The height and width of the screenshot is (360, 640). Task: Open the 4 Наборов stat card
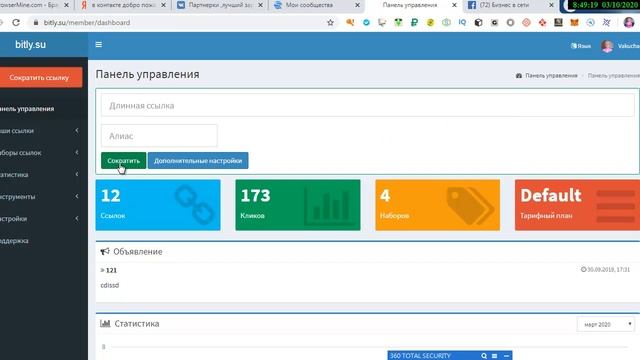pos(438,205)
